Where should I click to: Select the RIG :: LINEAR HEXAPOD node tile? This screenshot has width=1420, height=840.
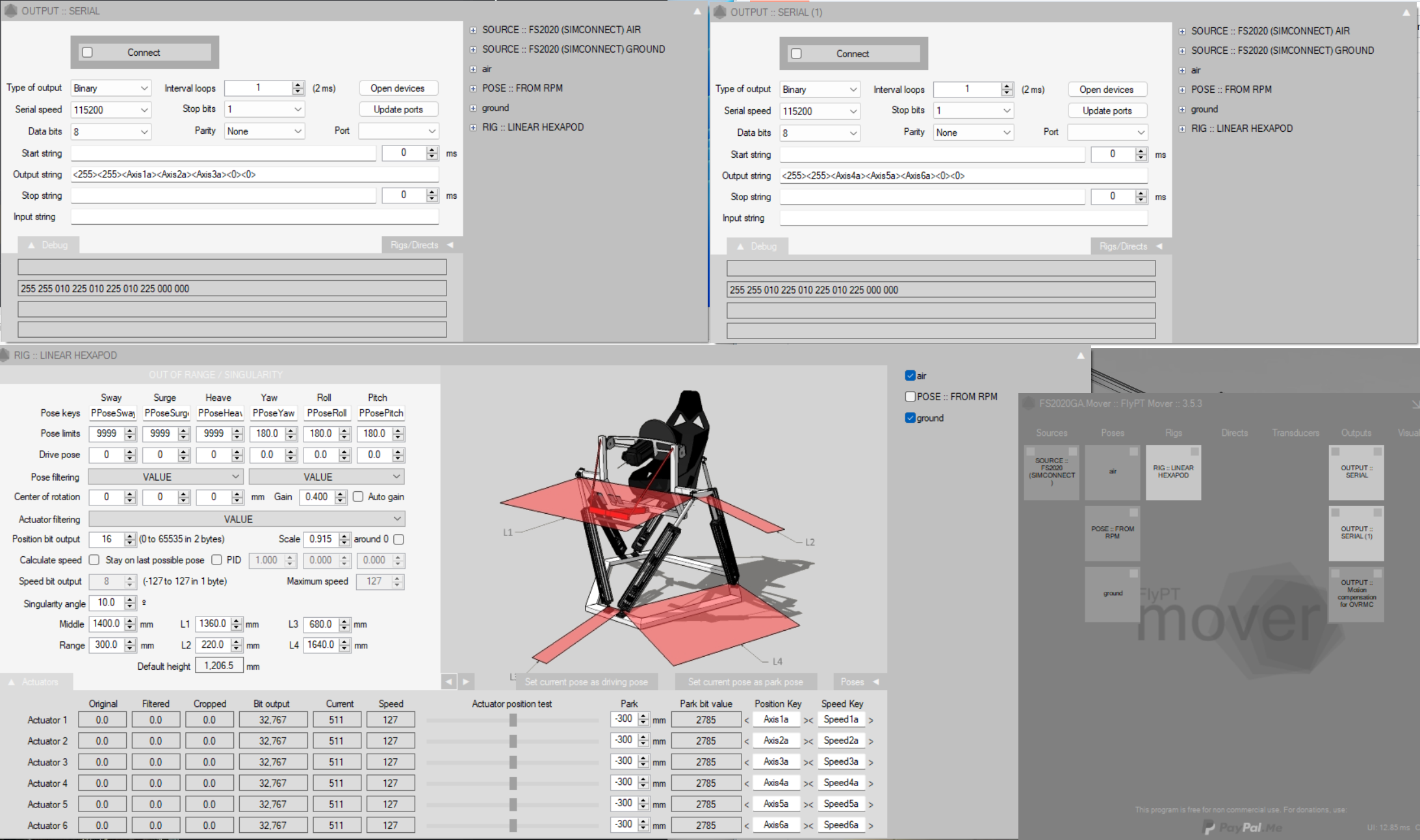(1174, 472)
